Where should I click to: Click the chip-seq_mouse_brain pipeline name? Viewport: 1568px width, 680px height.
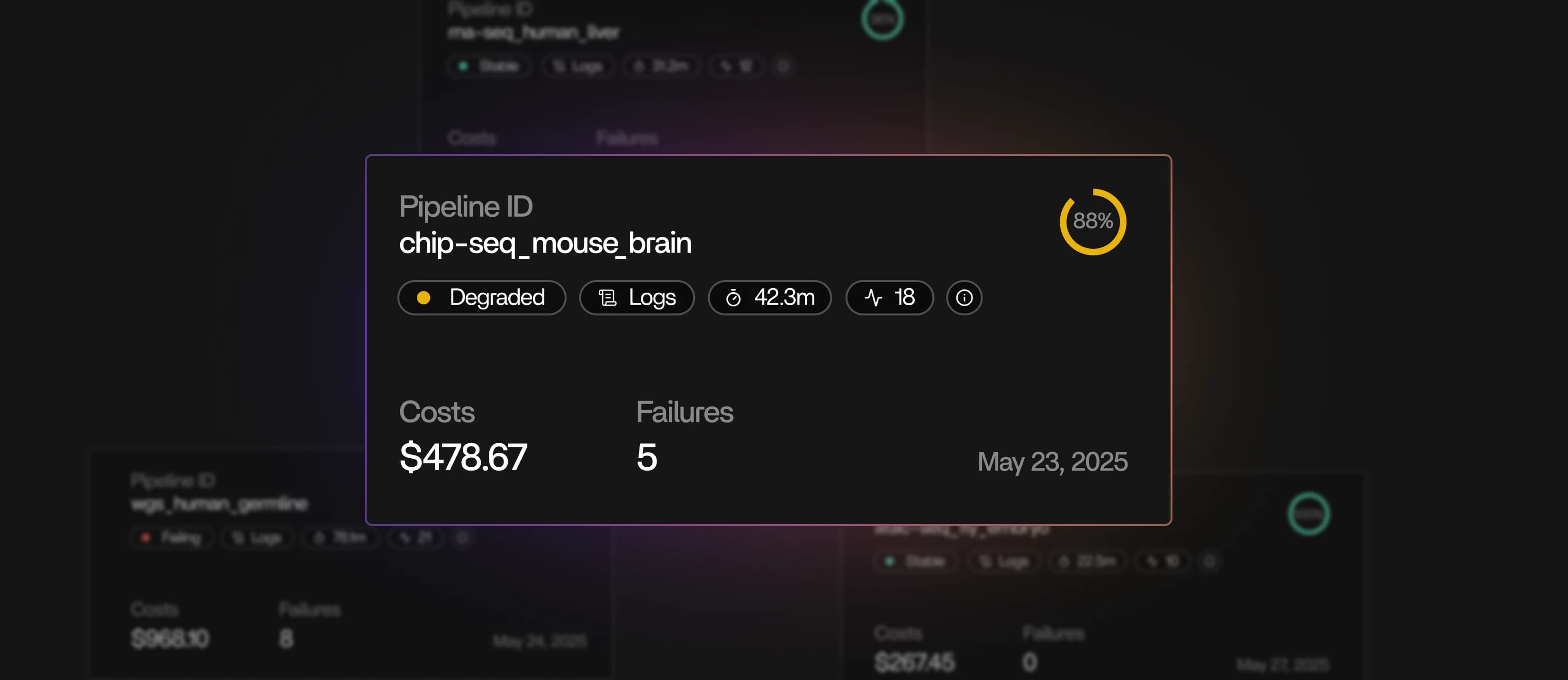[x=545, y=244]
